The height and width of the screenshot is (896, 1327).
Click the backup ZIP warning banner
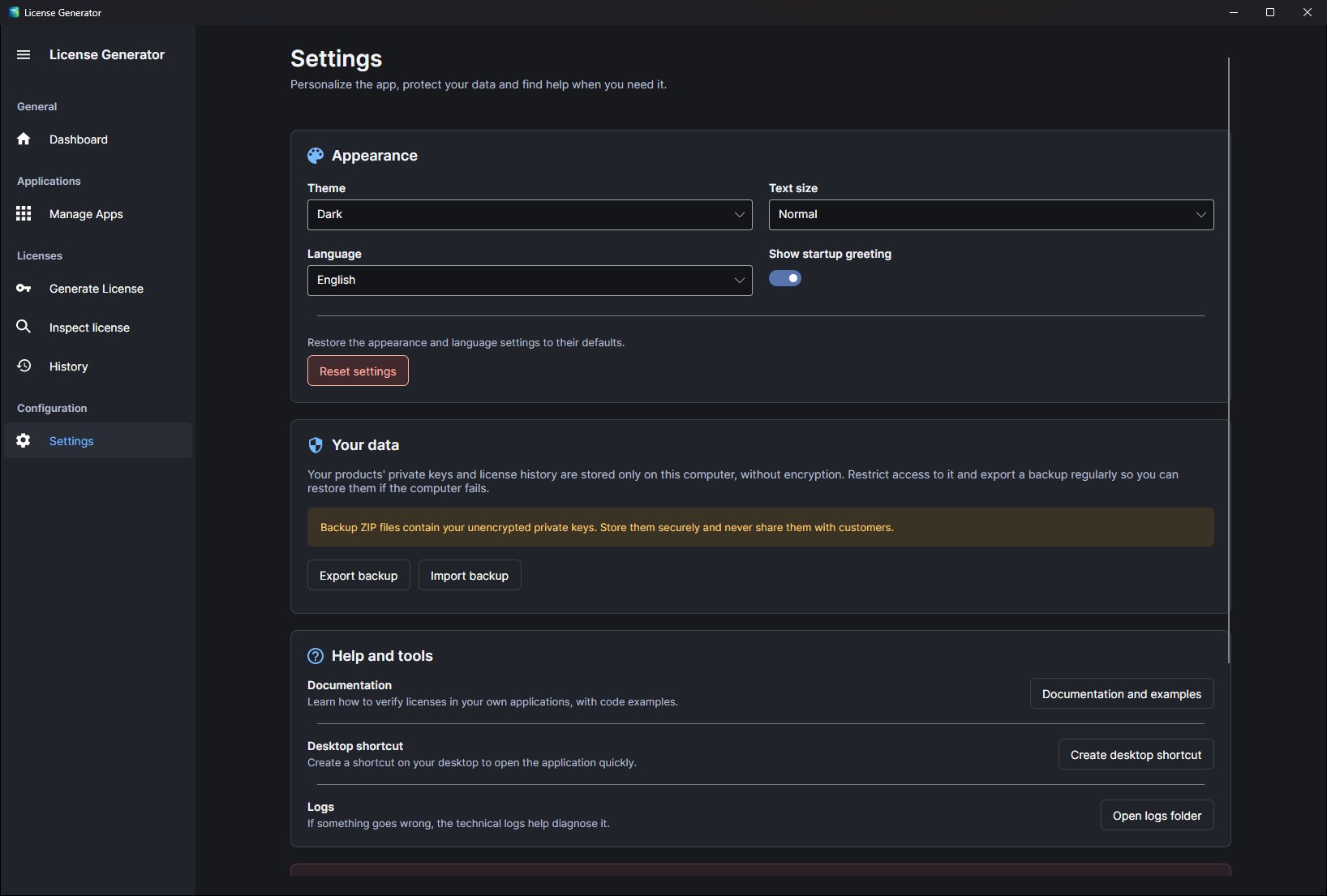click(761, 527)
